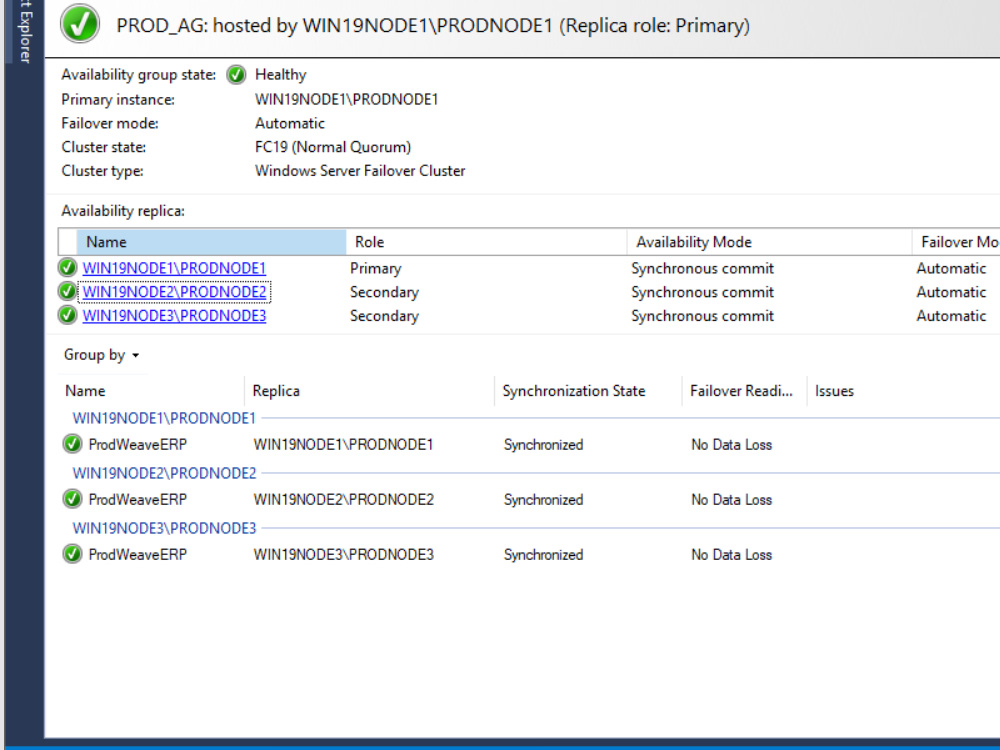
Task: Select ProdWeaveERP database under WIN19NODE3 group
Action: tap(137, 554)
